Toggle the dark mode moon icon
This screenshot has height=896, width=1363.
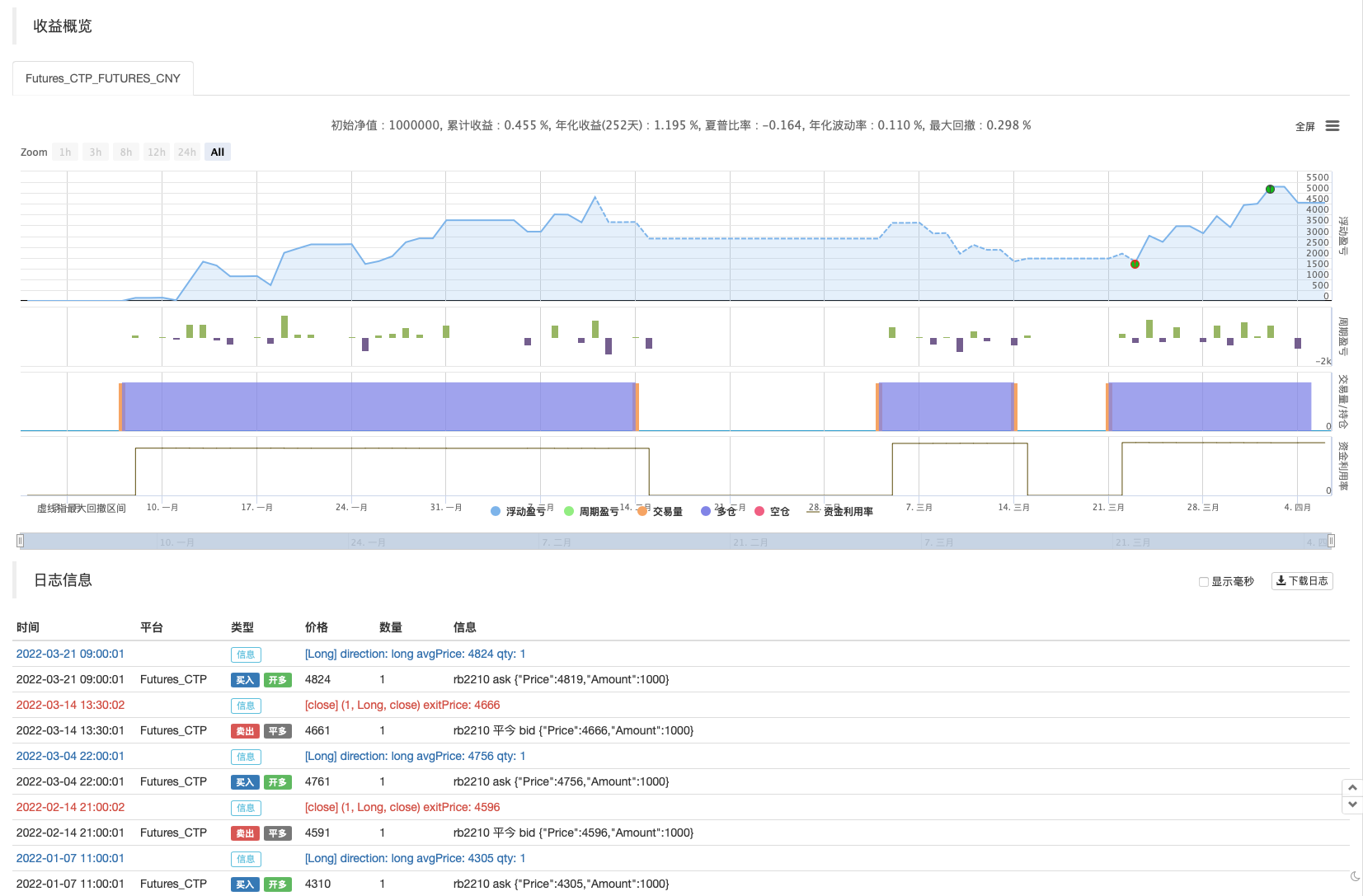1354,876
